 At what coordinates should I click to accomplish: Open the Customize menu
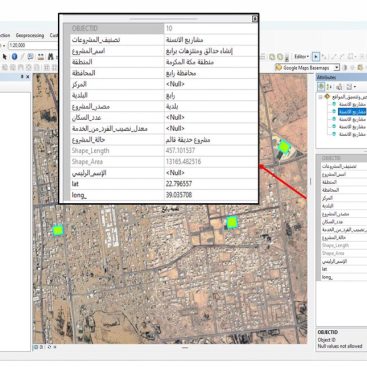point(54,35)
